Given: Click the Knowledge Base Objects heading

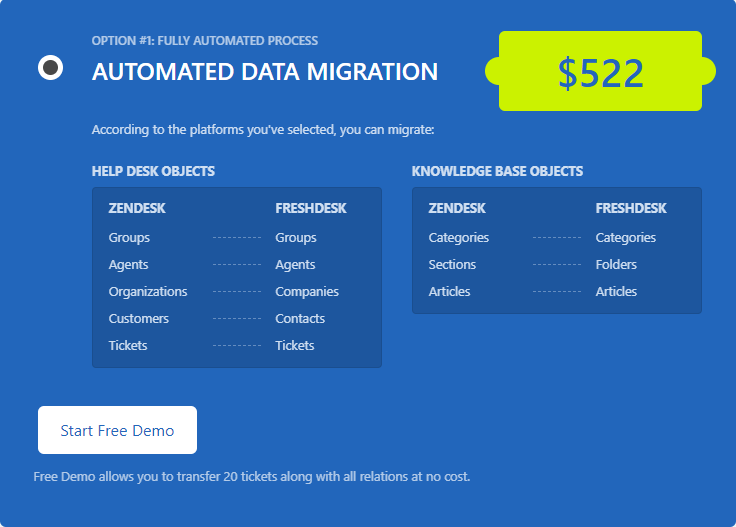Looking at the screenshot, I should (x=497, y=171).
